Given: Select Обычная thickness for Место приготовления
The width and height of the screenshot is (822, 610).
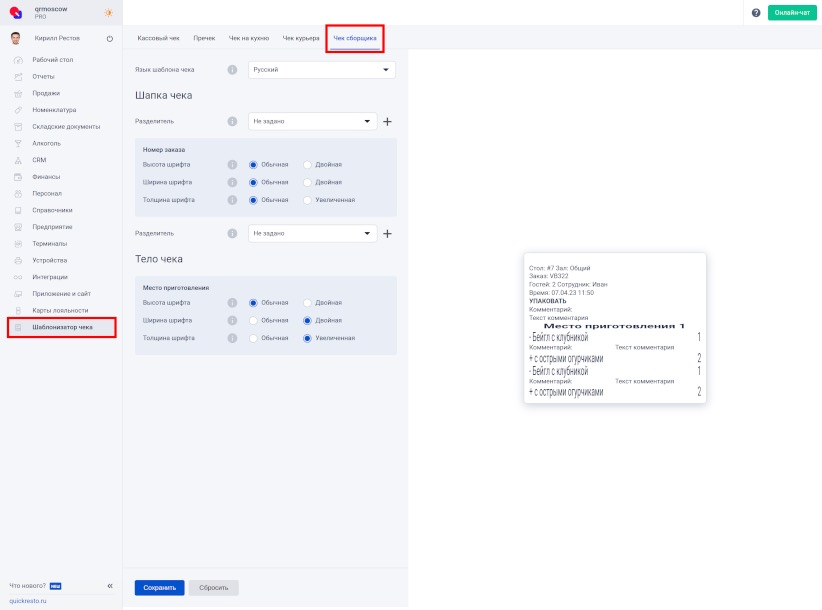Looking at the screenshot, I should (253, 339).
